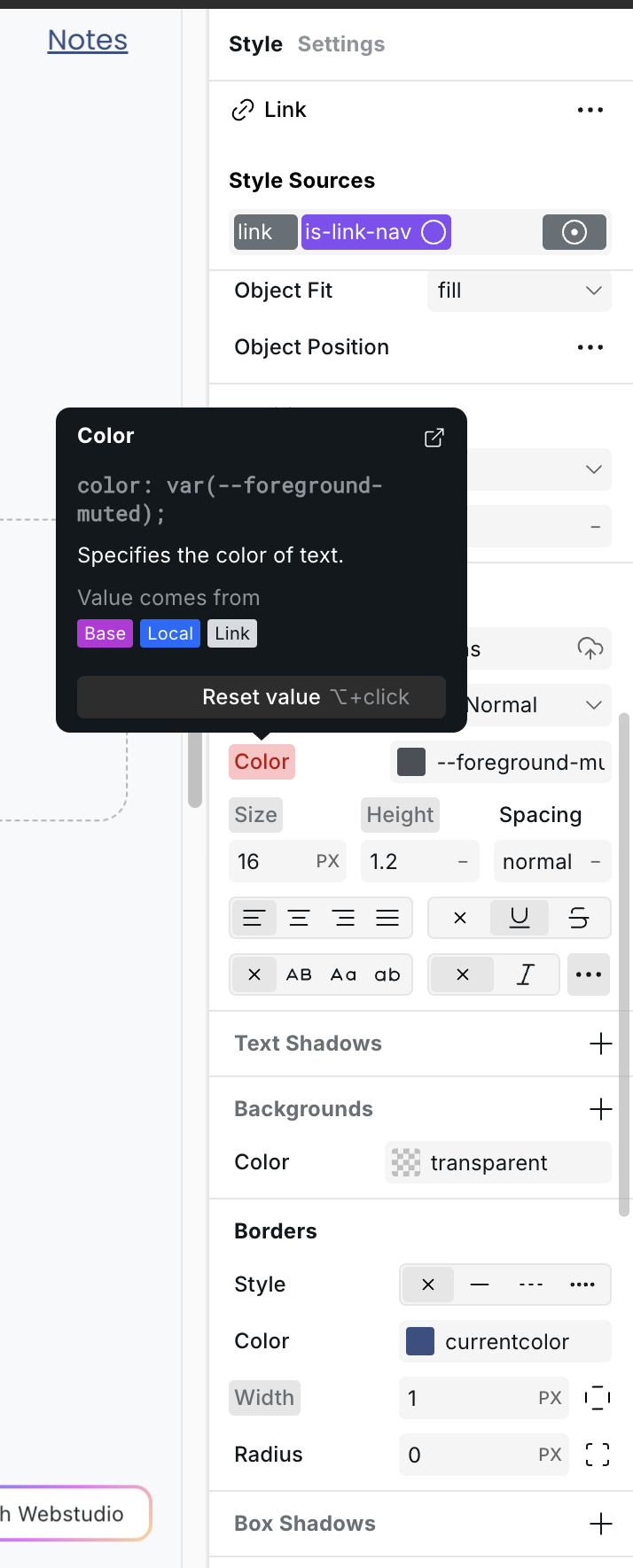Set text transform to capitalize Aa
The image size is (633, 1568).
coord(344,974)
